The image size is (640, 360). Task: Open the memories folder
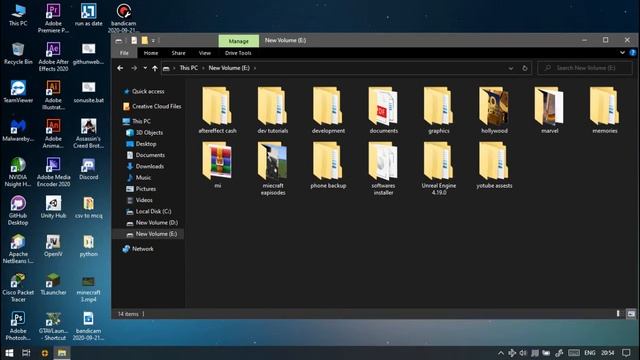click(604, 110)
